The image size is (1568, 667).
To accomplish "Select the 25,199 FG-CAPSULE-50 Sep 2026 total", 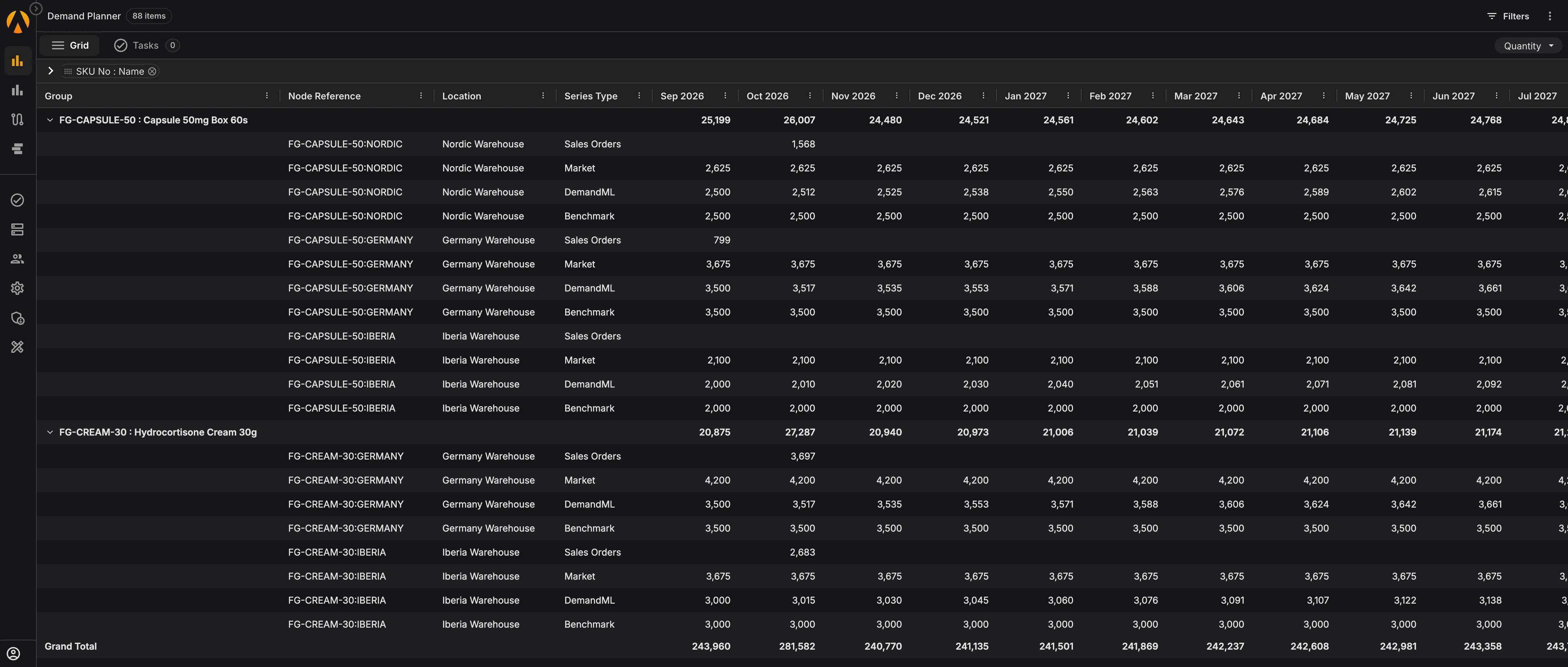I will pyautogui.click(x=715, y=120).
